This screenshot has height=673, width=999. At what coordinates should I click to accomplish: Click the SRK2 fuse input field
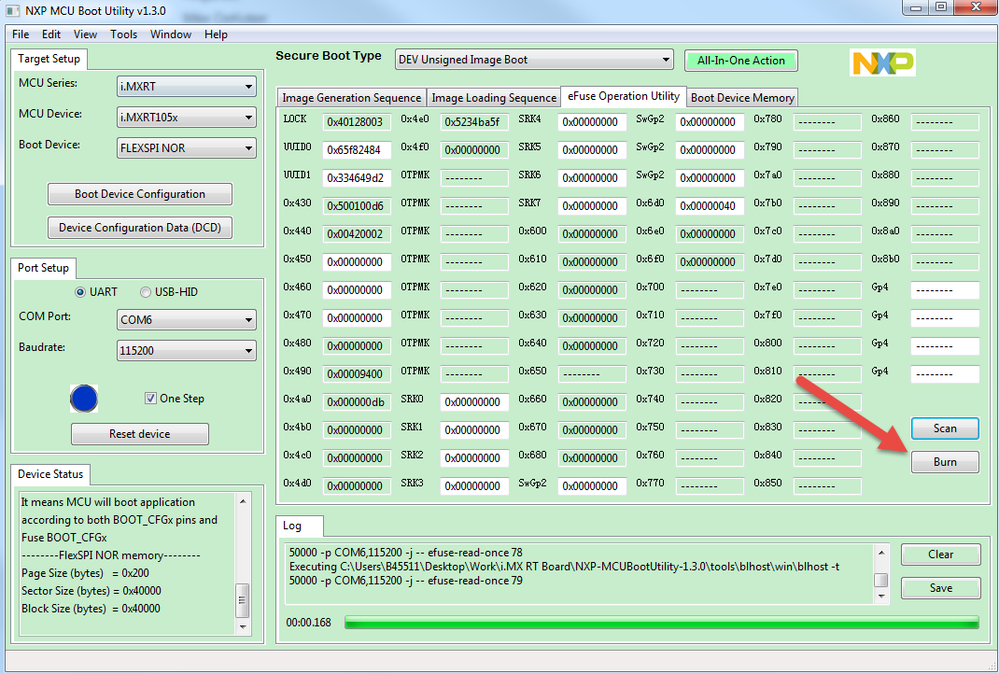point(474,458)
